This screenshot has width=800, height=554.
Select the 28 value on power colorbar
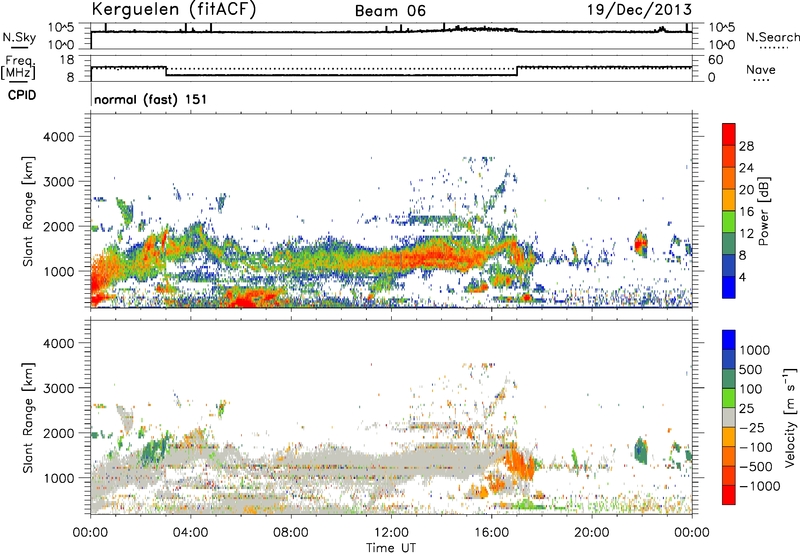point(746,146)
